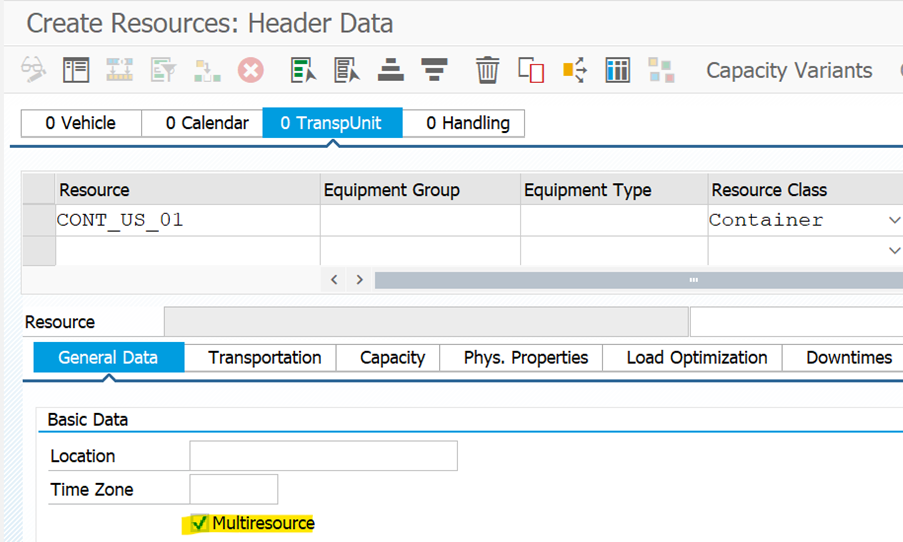The height and width of the screenshot is (542, 903).
Task: Click the right scroll arrow under table
Action: coord(359,280)
